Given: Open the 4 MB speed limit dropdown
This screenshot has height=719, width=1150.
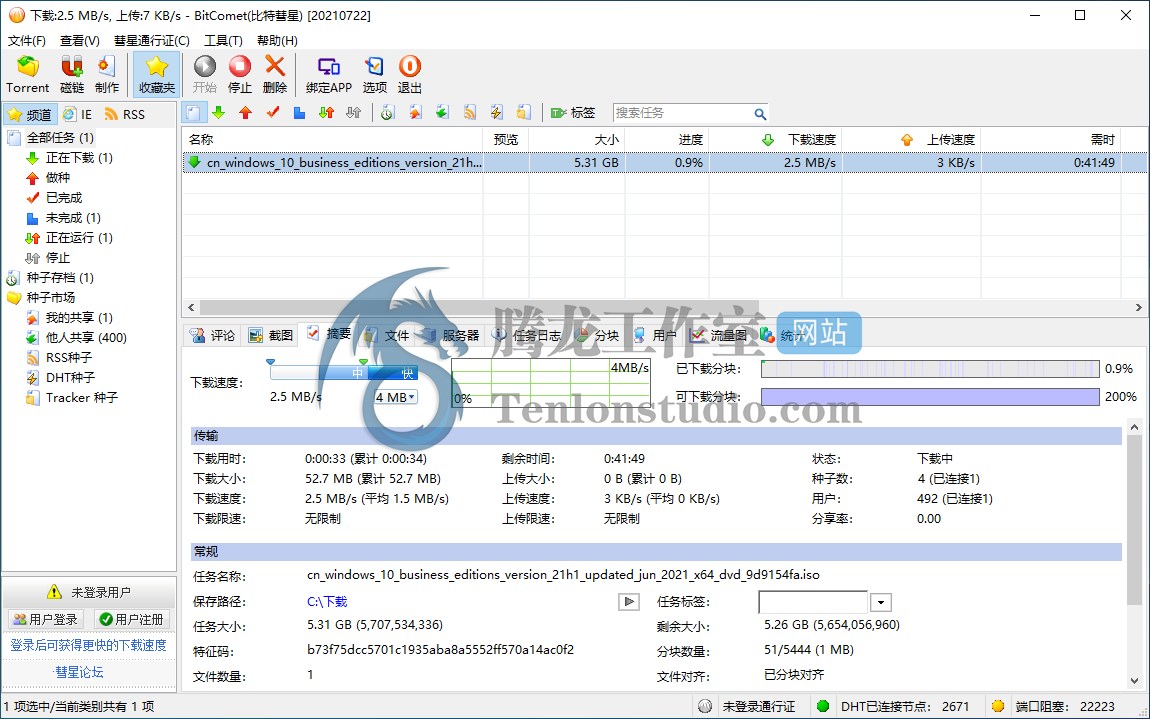Looking at the screenshot, I should [396, 397].
